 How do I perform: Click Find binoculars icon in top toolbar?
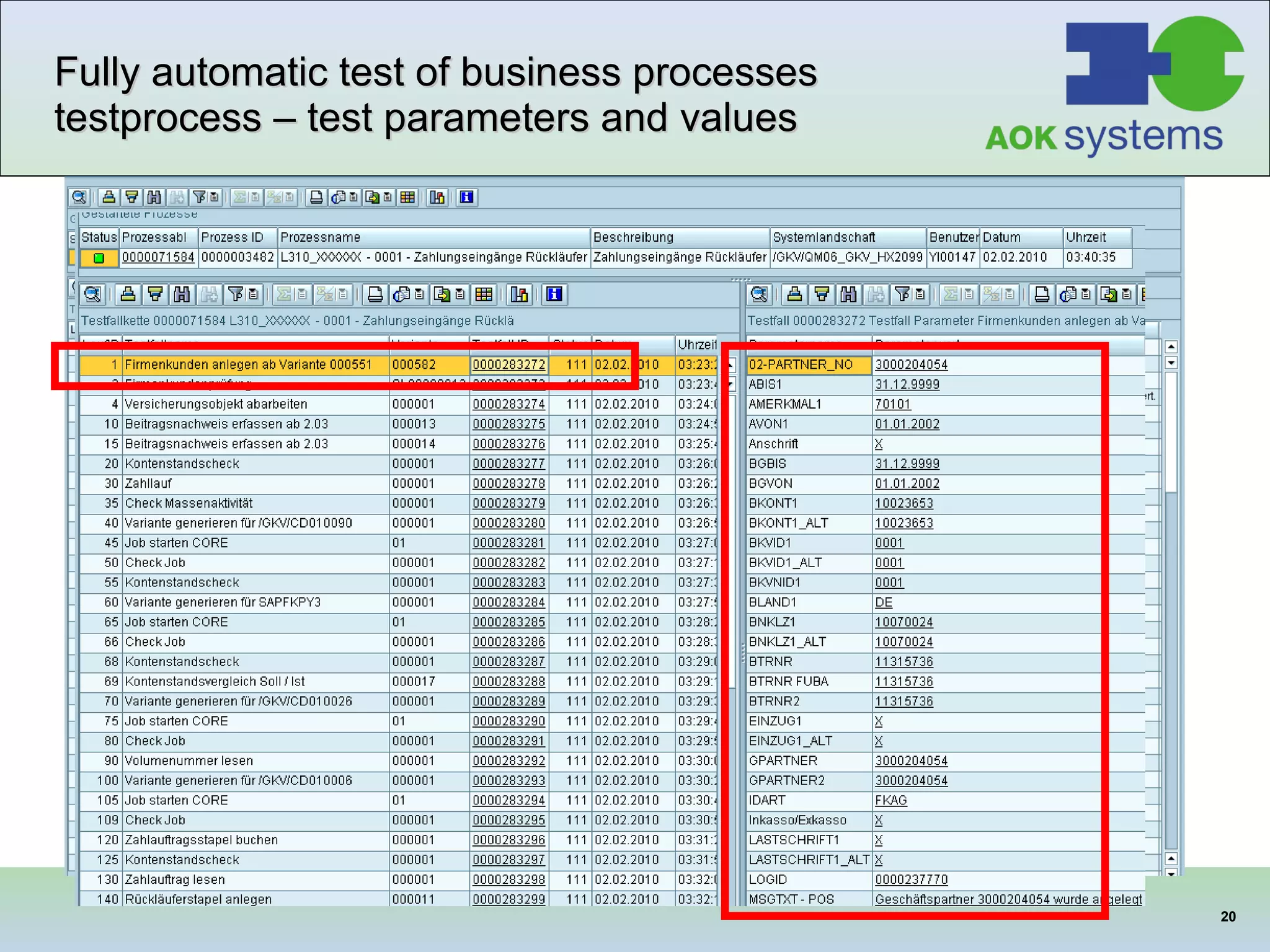click(x=154, y=197)
